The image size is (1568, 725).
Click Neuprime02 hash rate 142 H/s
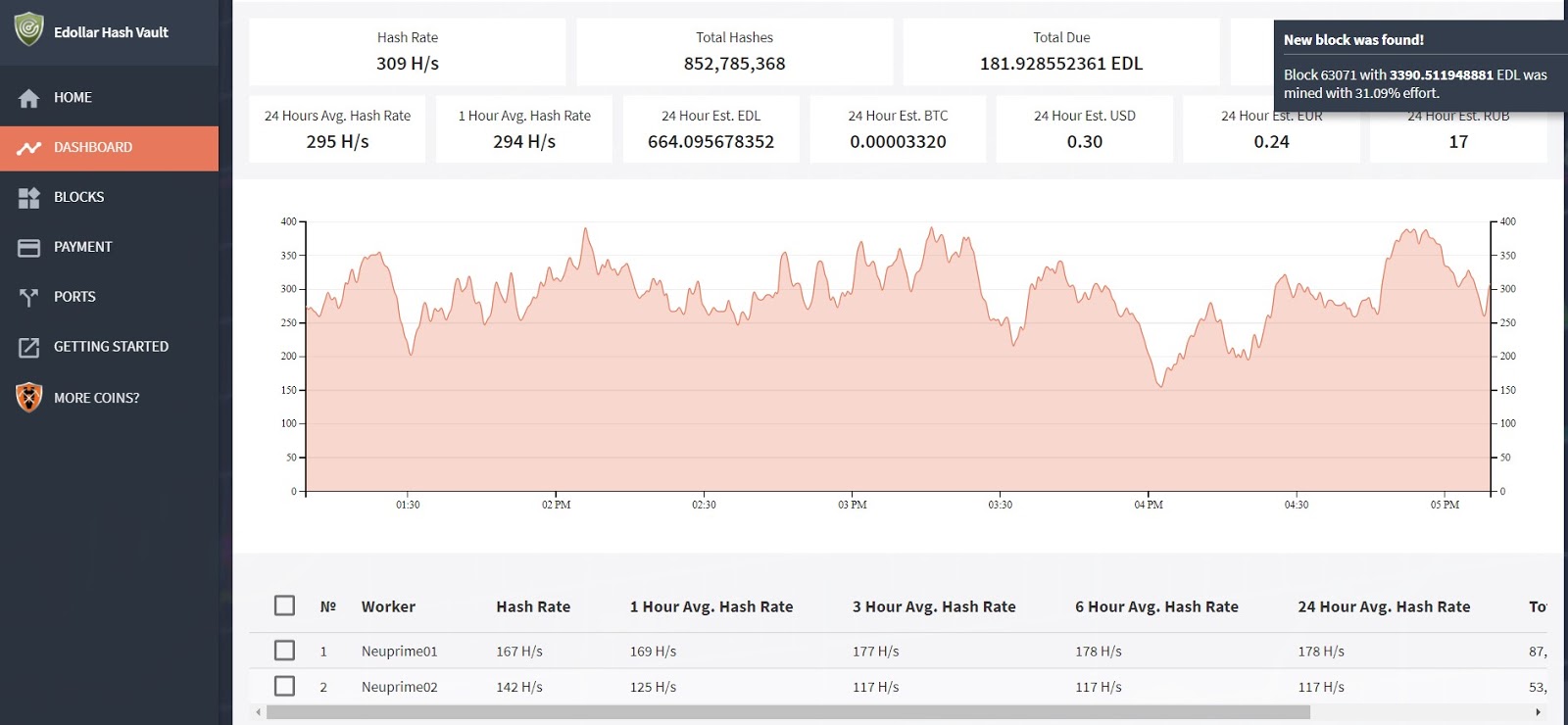519,687
